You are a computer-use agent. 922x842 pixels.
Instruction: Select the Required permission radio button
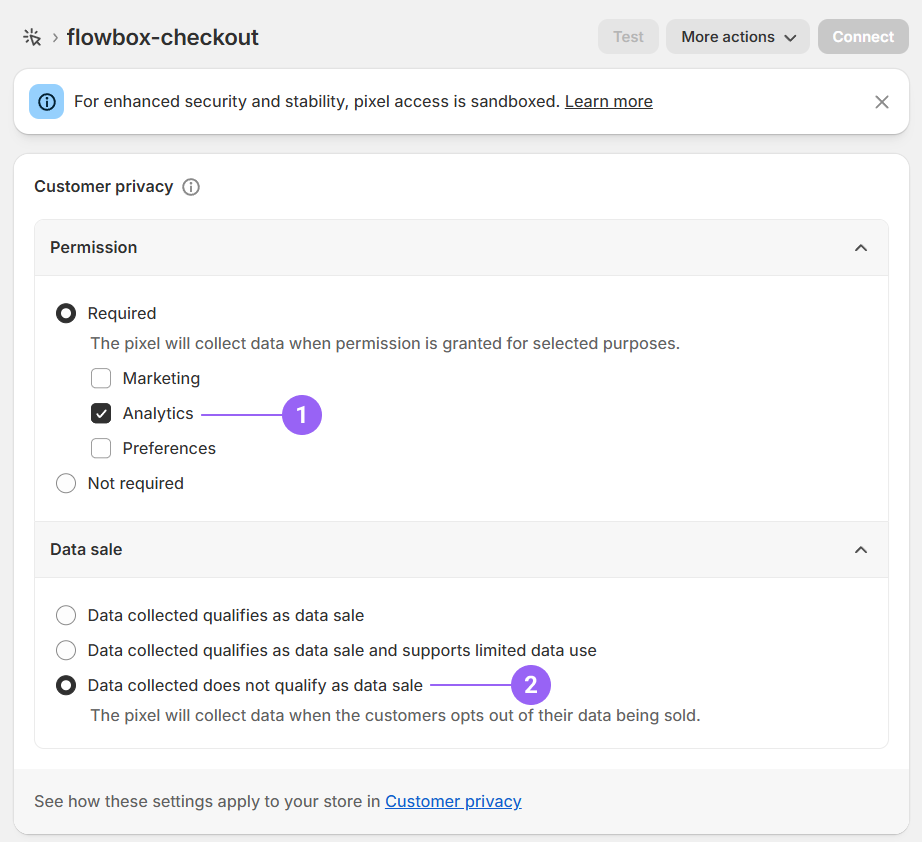pos(66,313)
